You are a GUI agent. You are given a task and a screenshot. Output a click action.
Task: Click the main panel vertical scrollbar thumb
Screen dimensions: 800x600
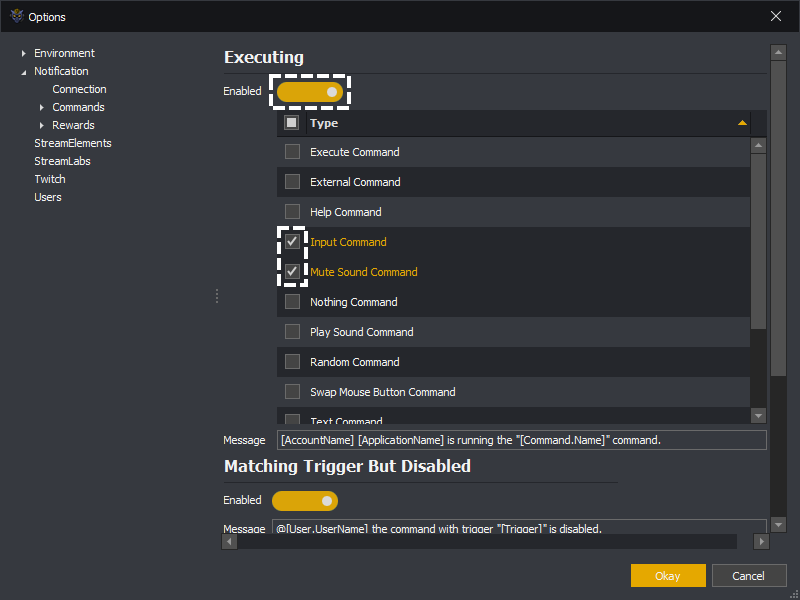pyautogui.click(x=778, y=219)
